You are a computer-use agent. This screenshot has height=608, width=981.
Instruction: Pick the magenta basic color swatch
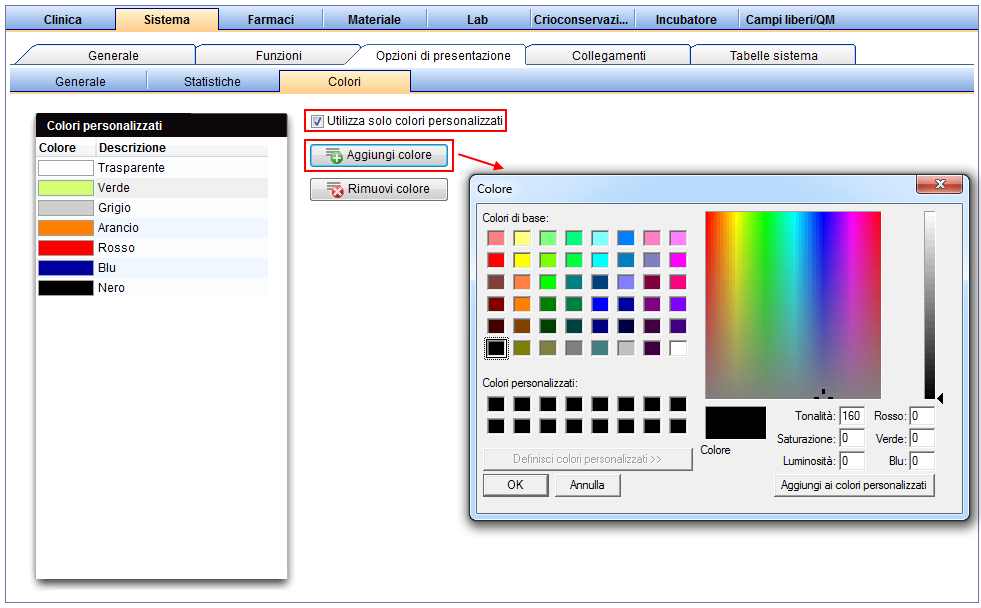[x=678, y=260]
